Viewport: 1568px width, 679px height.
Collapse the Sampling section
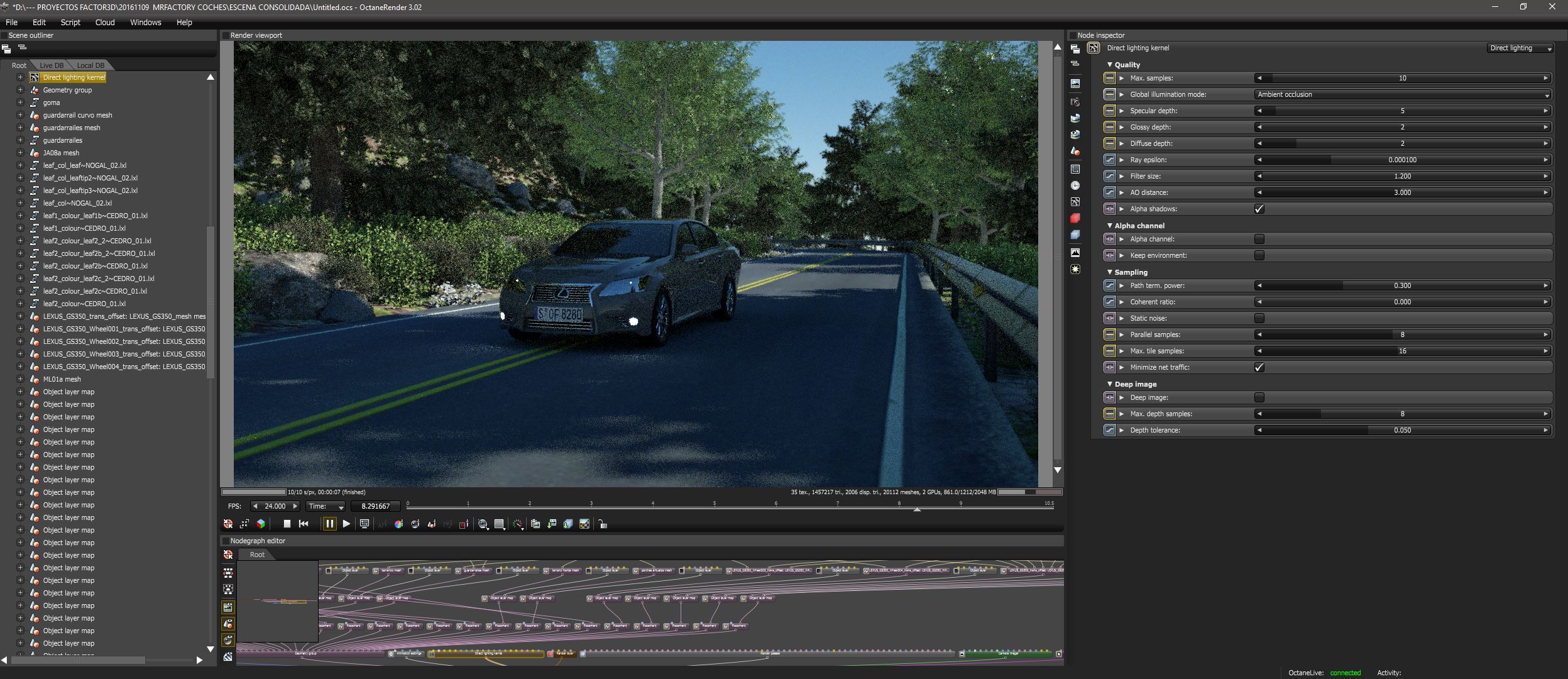(1110, 272)
